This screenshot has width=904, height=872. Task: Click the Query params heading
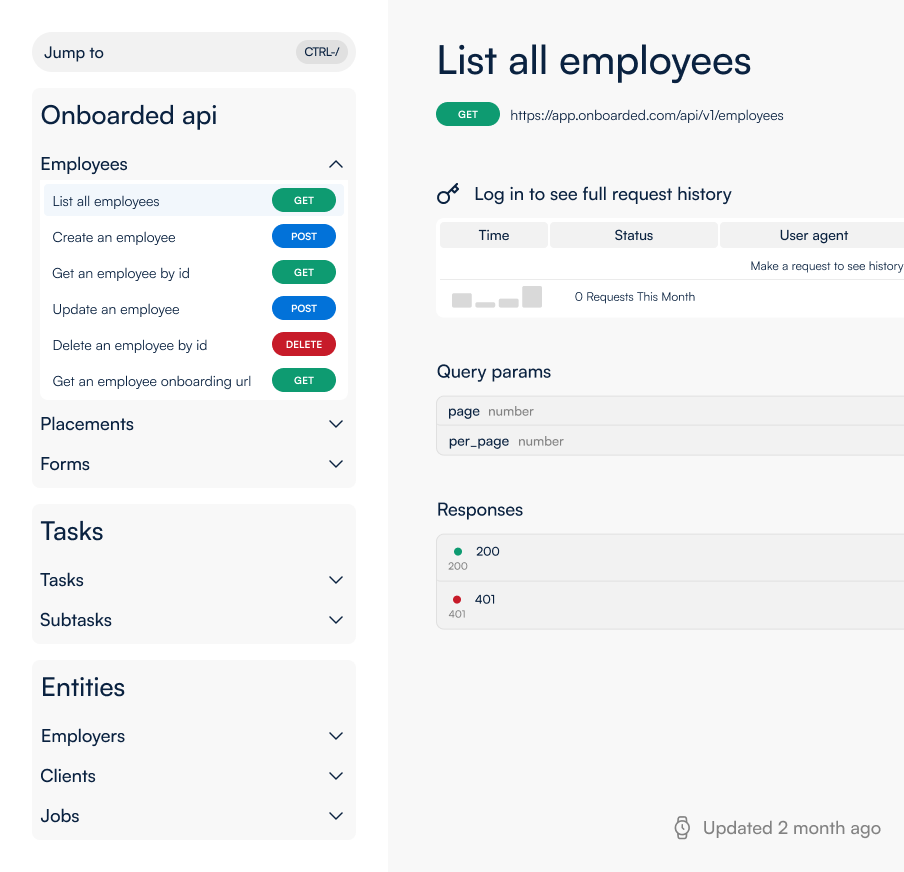point(494,372)
